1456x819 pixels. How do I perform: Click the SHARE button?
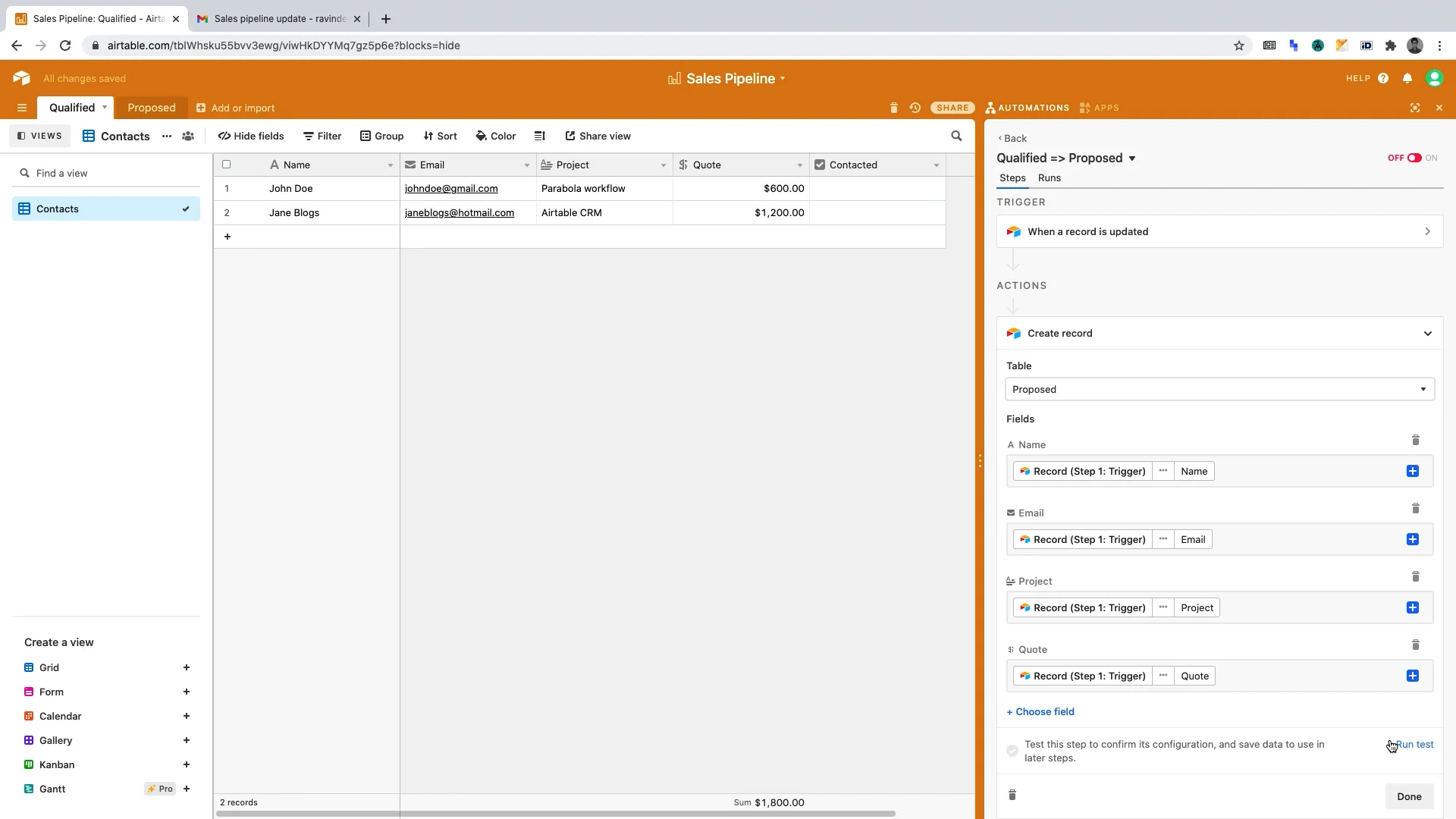(952, 108)
